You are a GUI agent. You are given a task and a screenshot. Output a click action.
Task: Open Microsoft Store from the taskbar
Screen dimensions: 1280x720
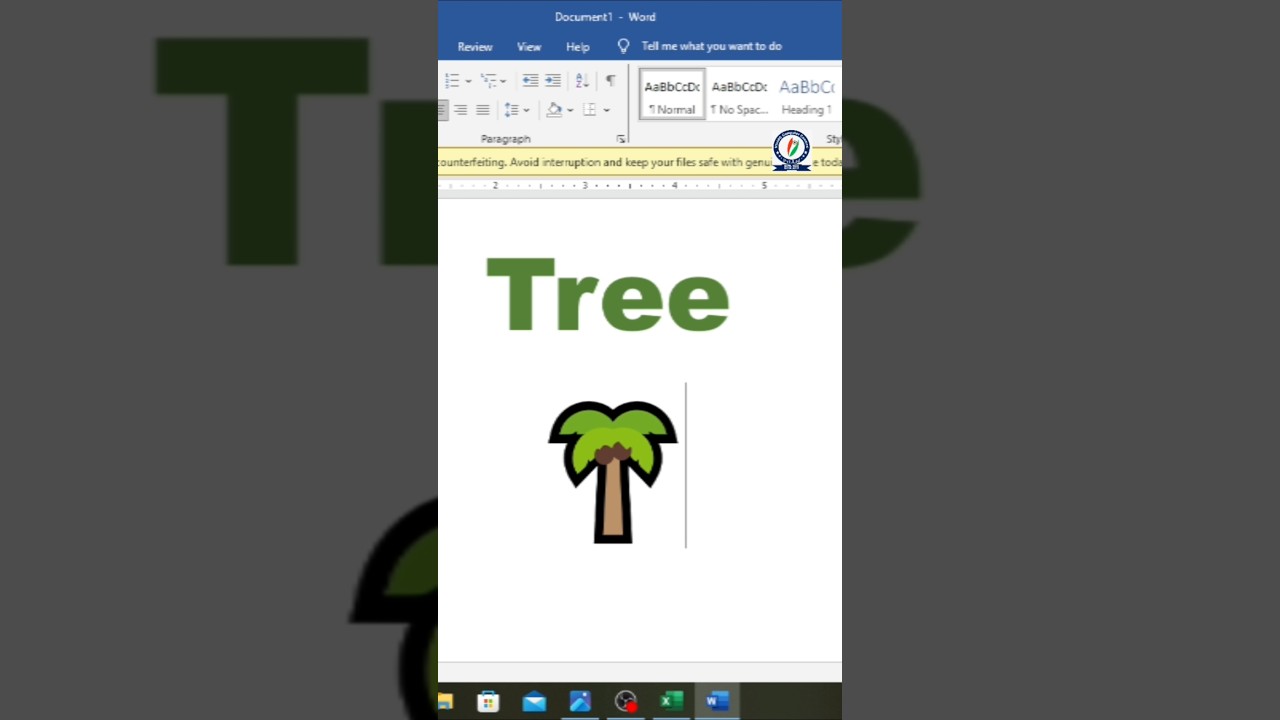488,702
